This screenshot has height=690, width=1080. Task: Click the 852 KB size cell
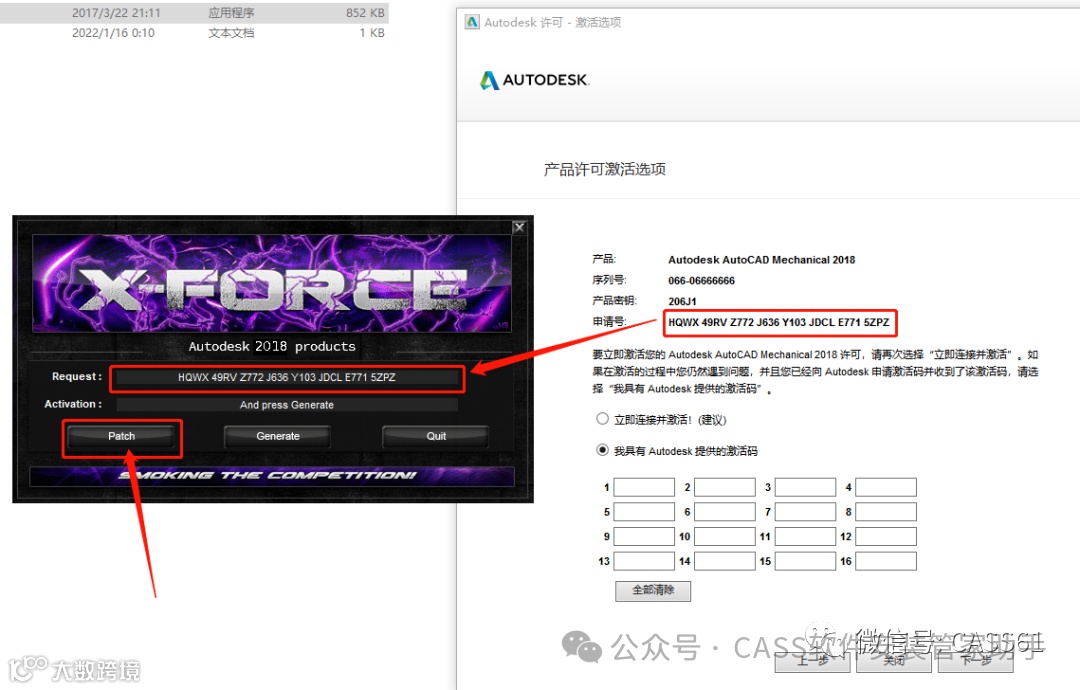[x=365, y=13]
